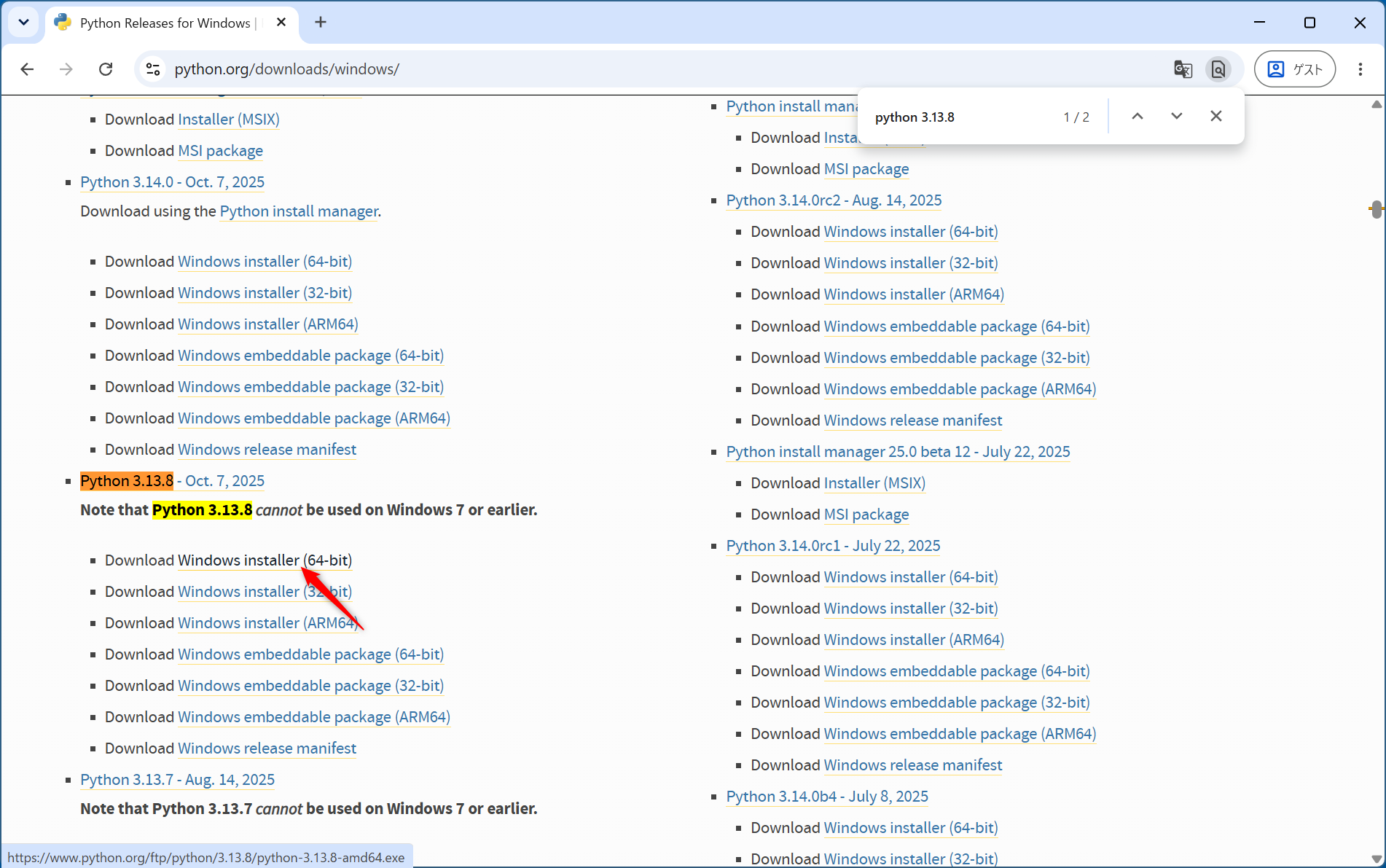Open Python 3.13.8 Windows release manifest

click(267, 748)
